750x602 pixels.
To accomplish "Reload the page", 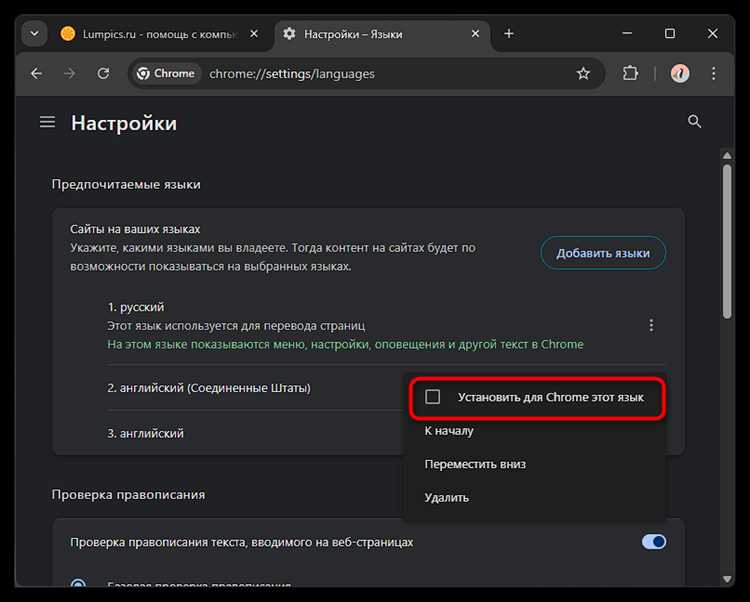I will [x=103, y=74].
